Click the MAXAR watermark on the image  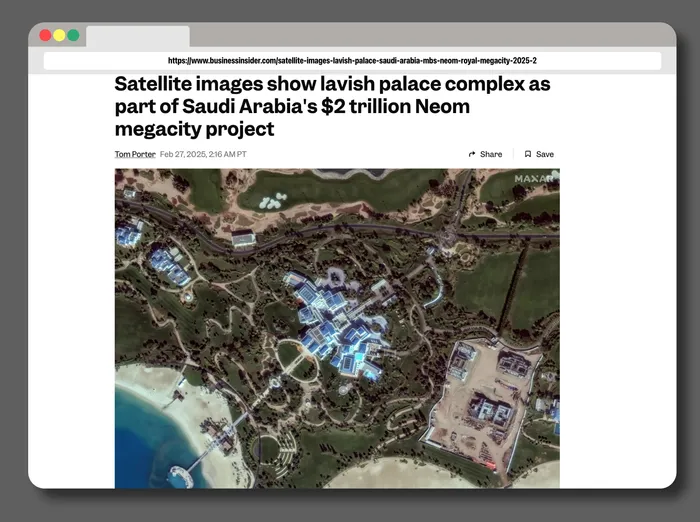tap(534, 179)
